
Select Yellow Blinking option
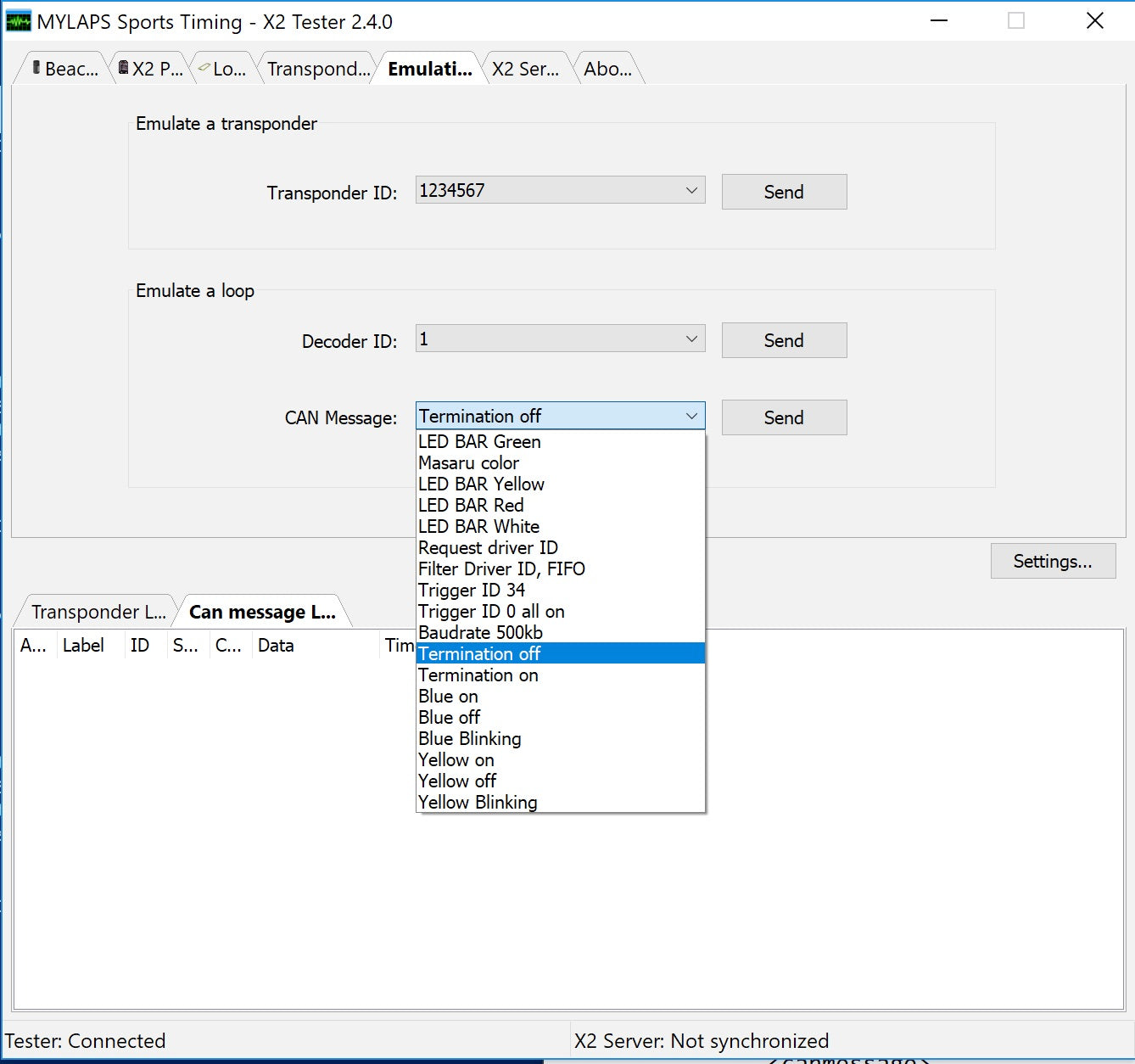tap(478, 802)
